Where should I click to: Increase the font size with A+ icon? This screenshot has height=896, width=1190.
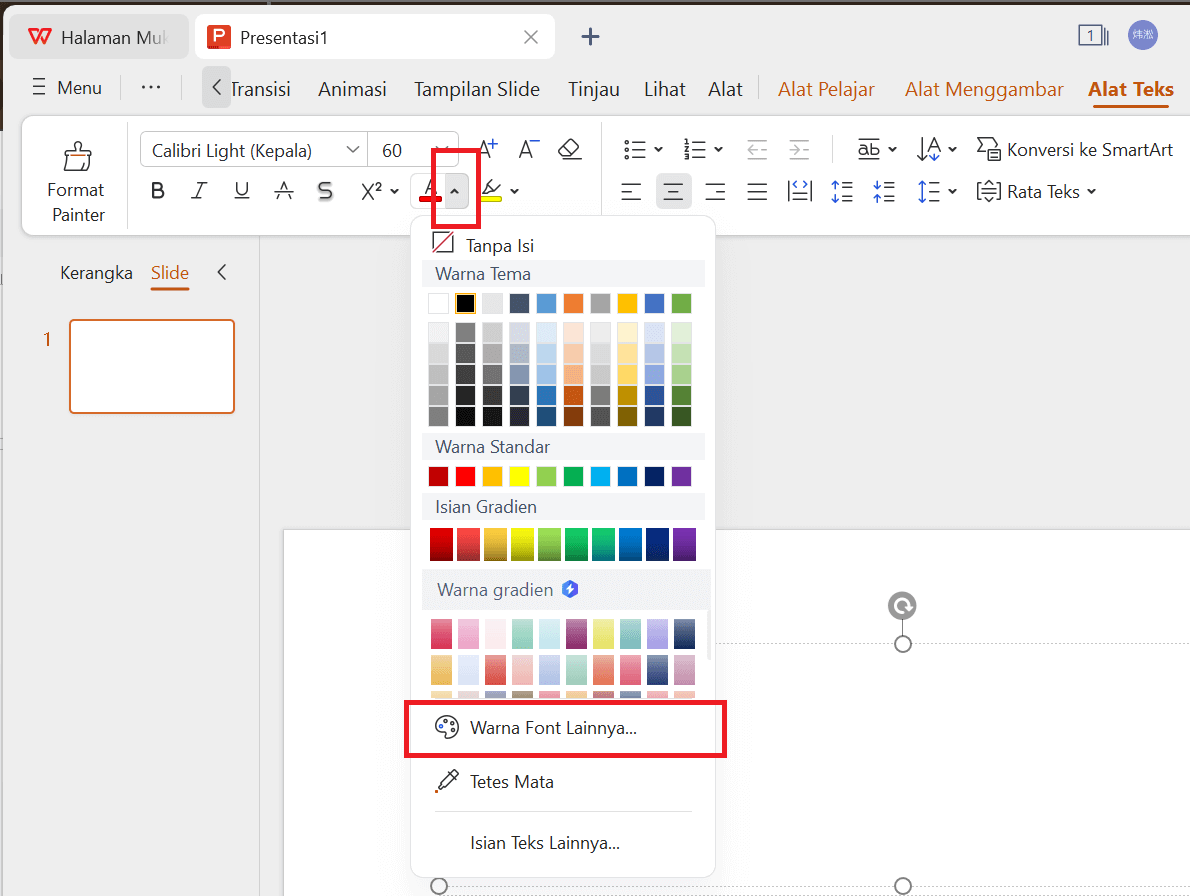coord(487,148)
